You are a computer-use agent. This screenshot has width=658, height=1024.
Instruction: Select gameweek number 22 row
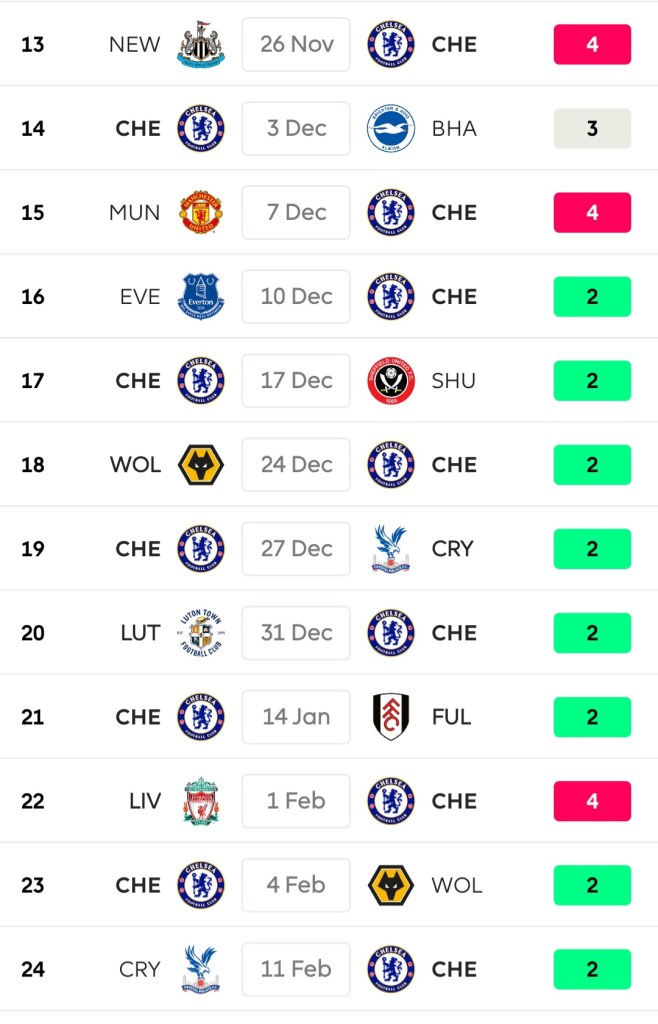point(33,801)
